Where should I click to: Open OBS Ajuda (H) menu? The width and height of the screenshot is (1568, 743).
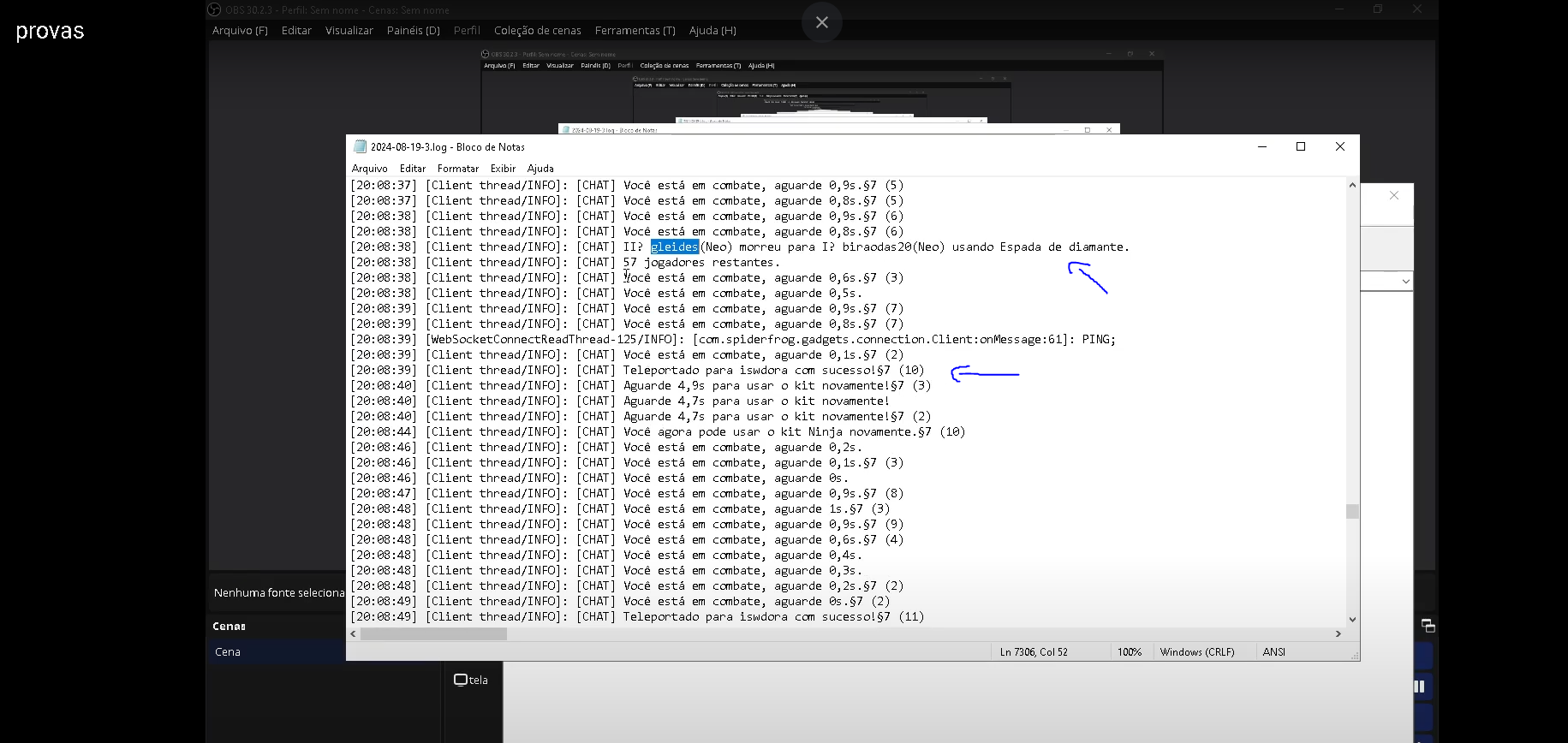pos(712,31)
